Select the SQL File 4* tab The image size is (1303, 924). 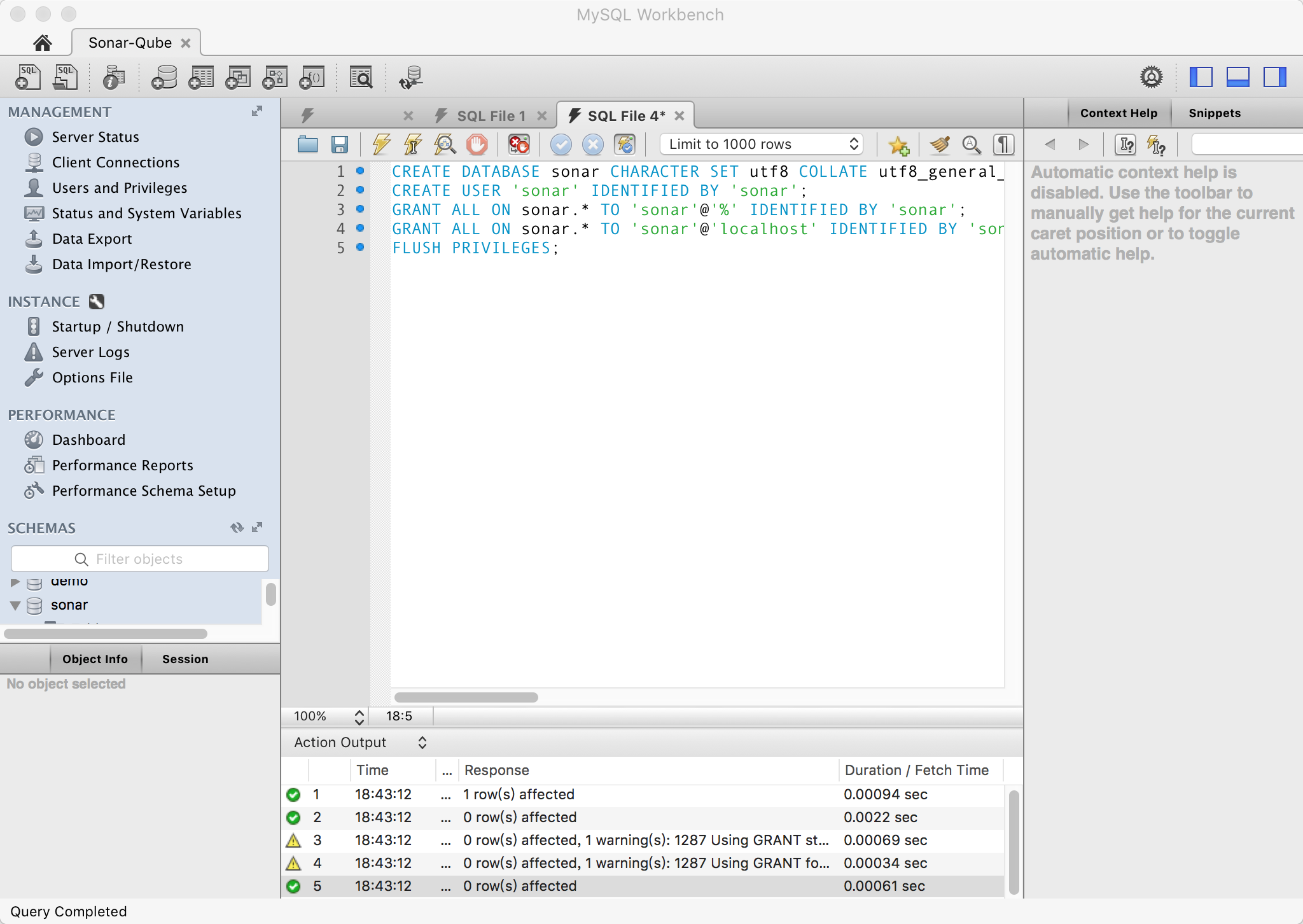(626, 116)
